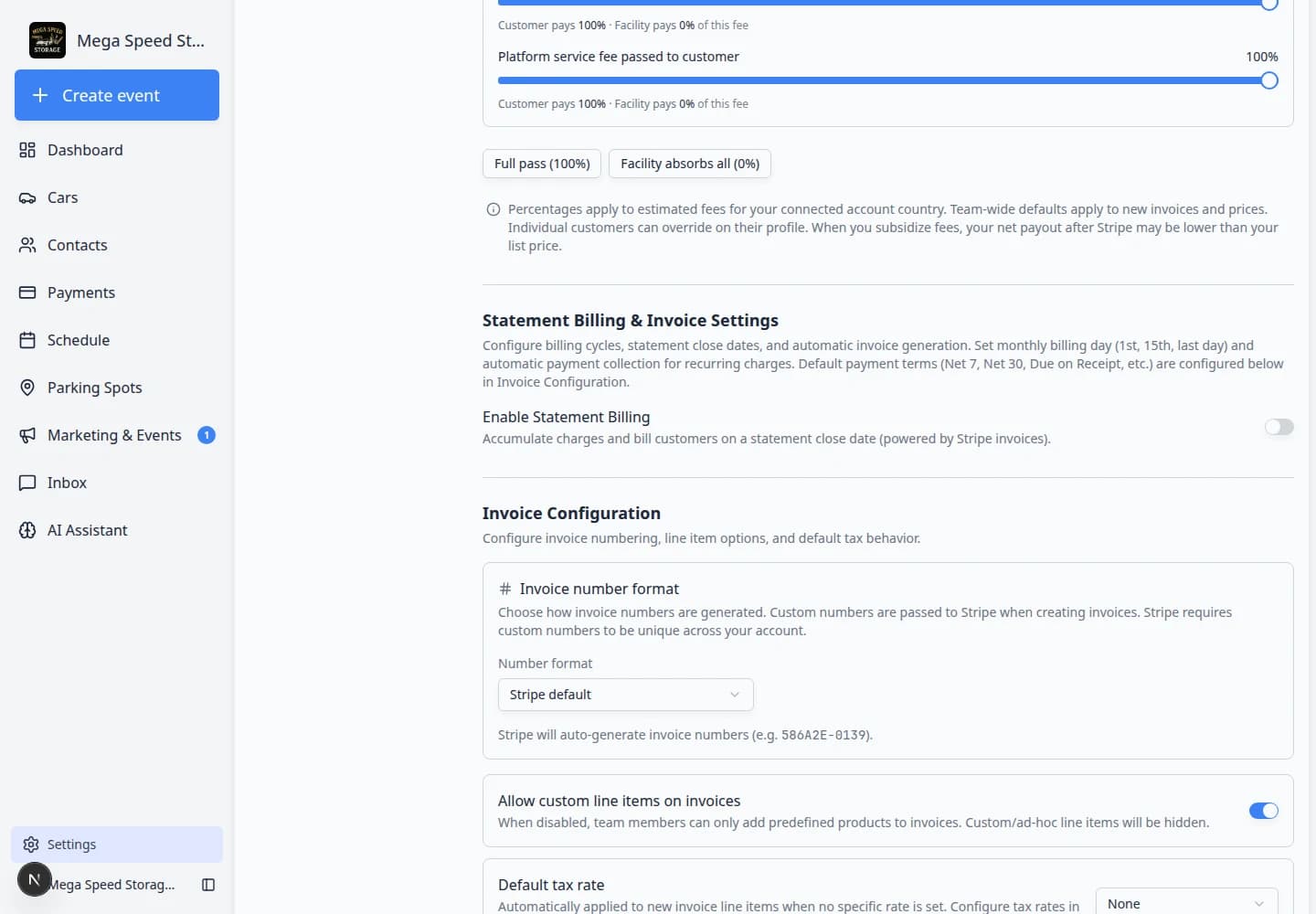Click the Payments card icon

(x=27, y=292)
